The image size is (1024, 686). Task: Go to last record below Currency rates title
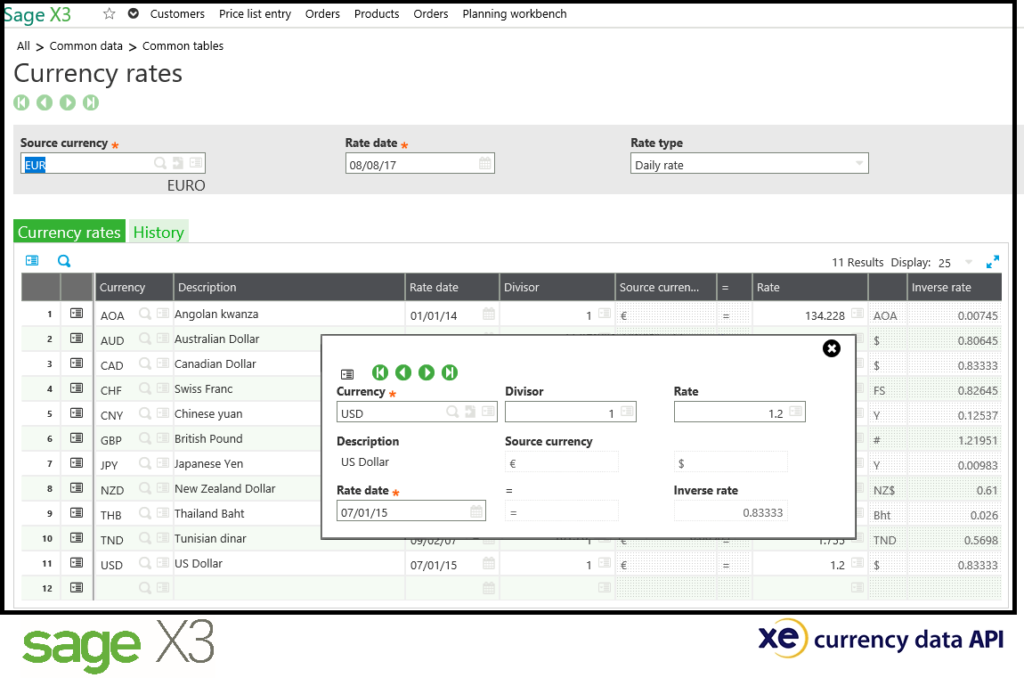point(91,102)
